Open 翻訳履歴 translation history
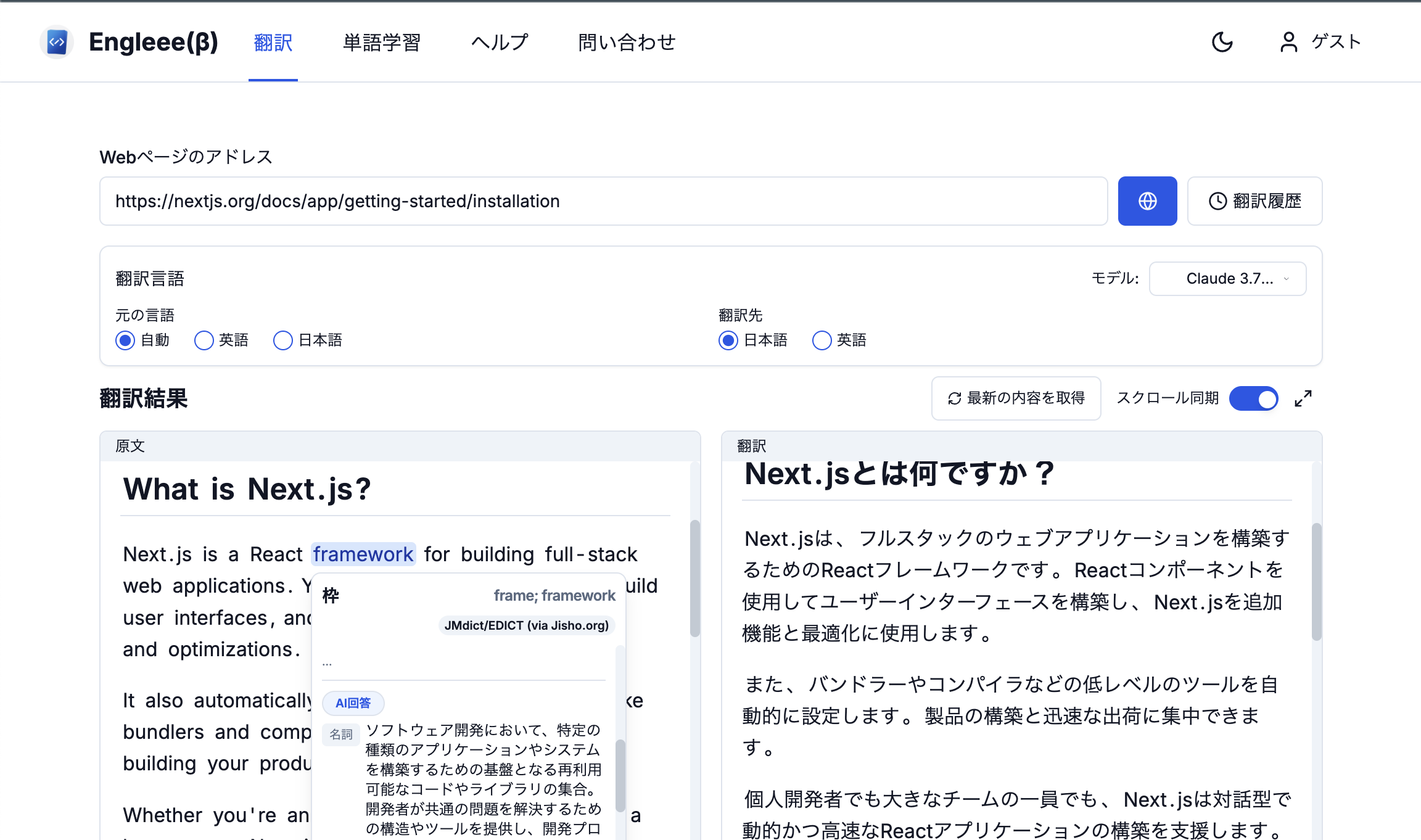Screen dimensions: 1421x840 point(1254,201)
